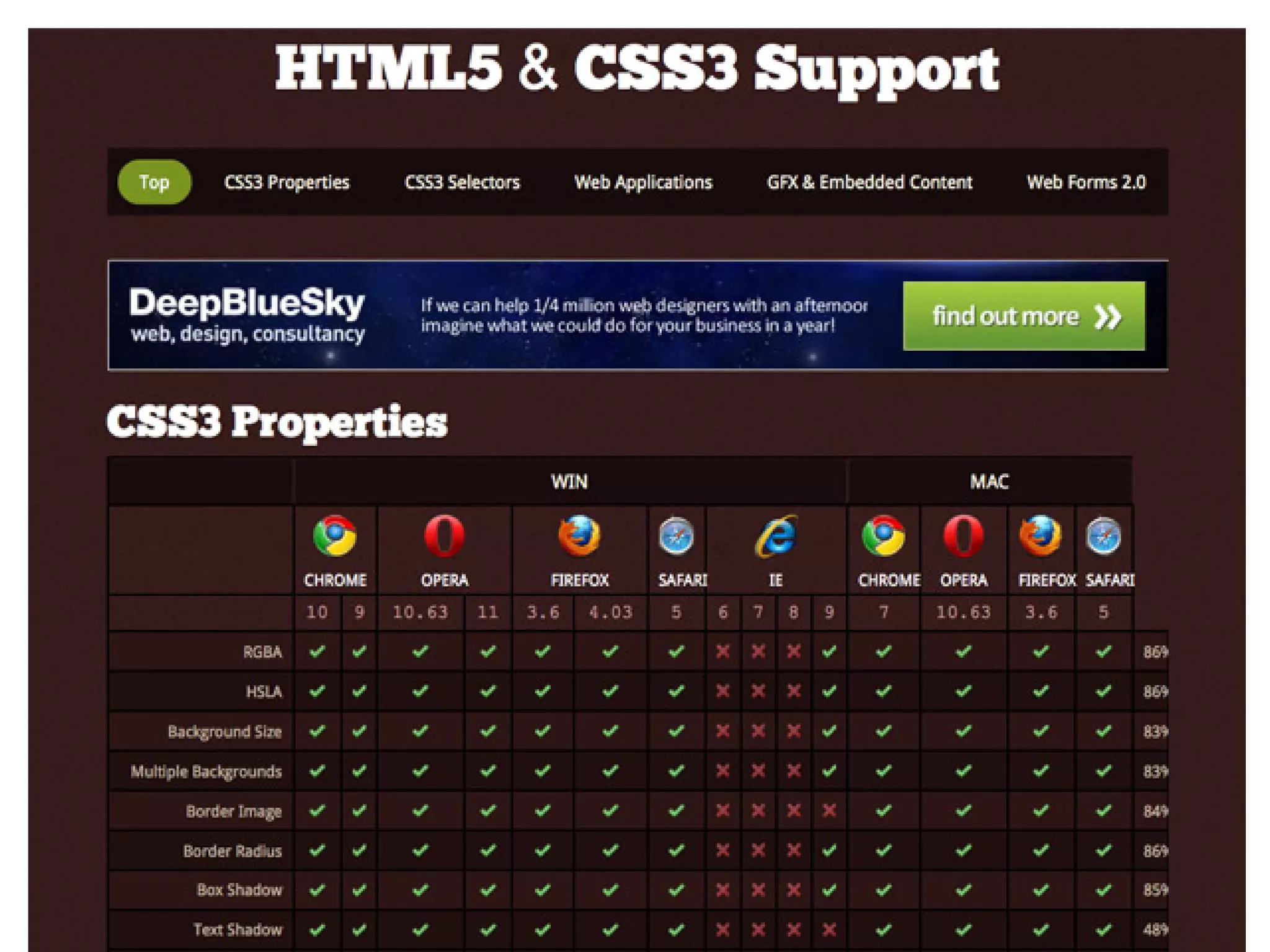Click the Internet Explorer icon
The width and height of the screenshot is (1270, 952).
776,535
